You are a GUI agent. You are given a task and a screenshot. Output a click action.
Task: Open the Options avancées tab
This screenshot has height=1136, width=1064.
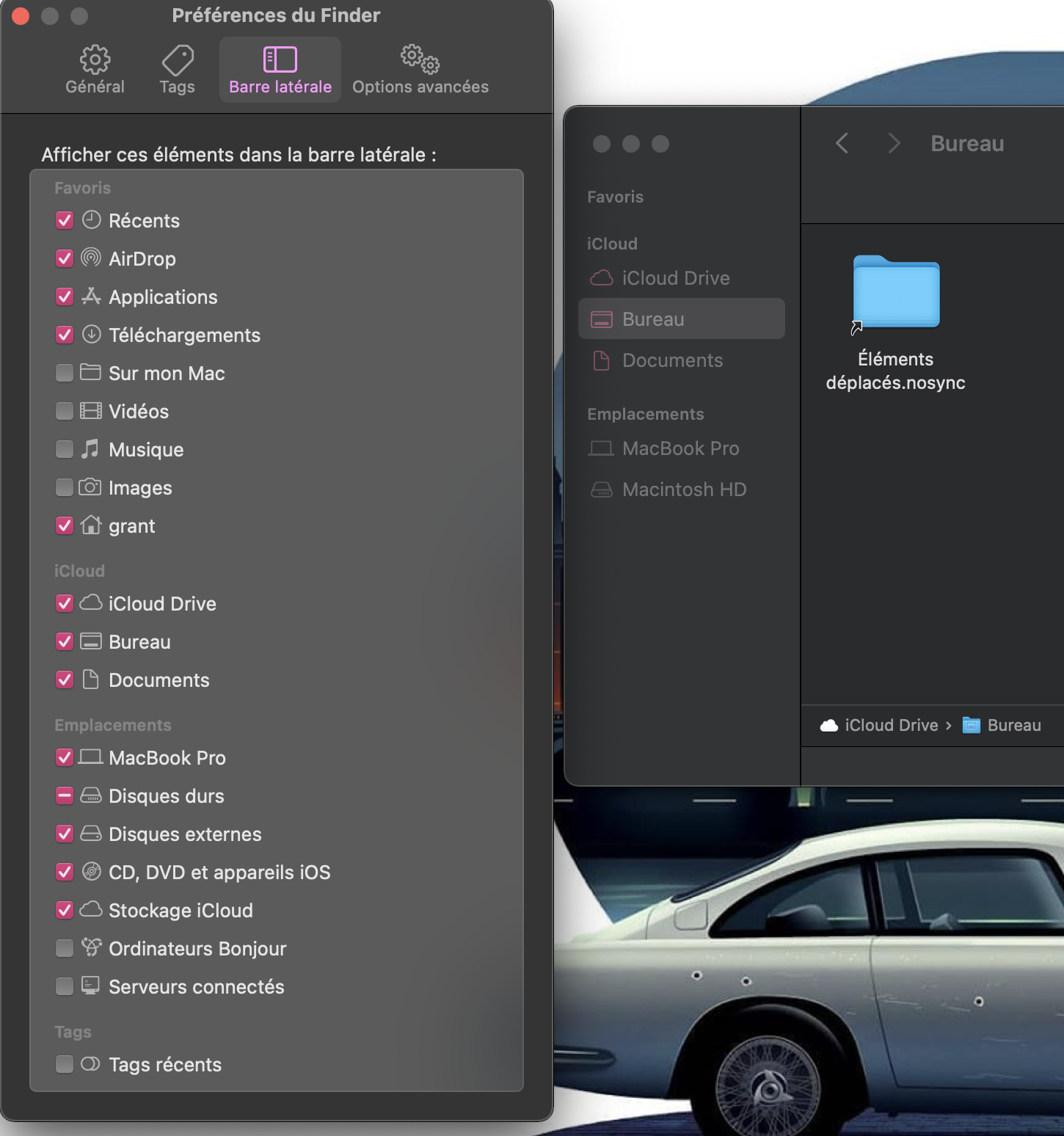420,70
